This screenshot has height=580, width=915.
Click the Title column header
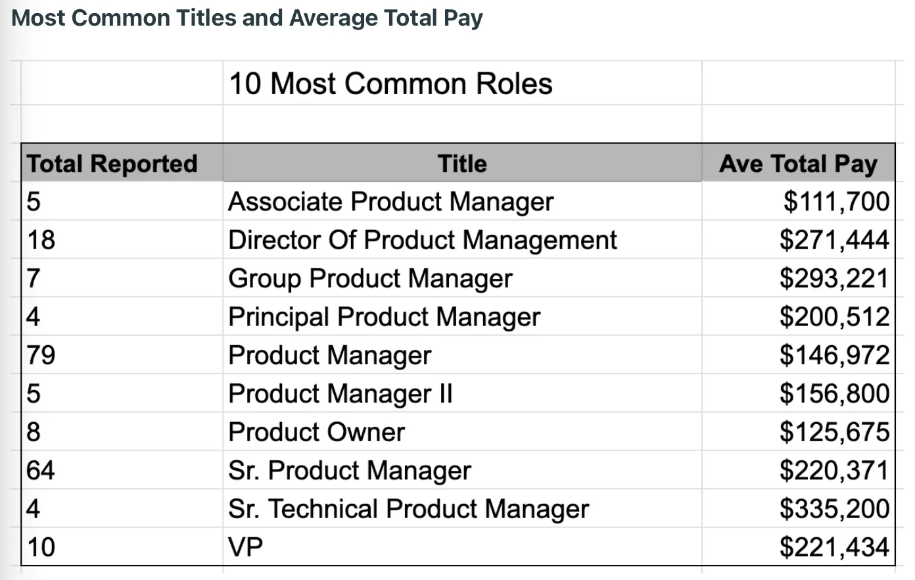point(462,163)
